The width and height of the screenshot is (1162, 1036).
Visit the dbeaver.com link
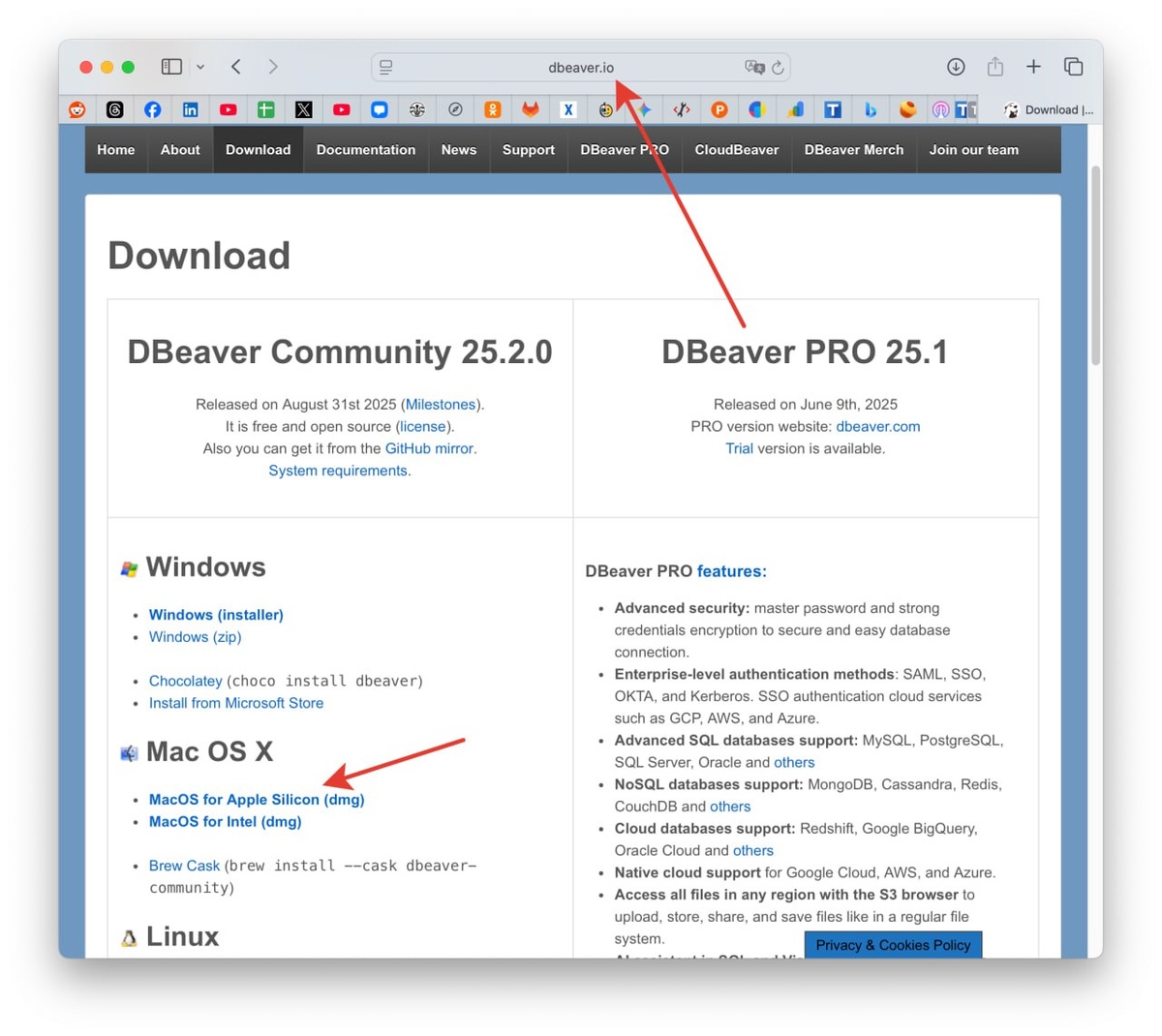pos(878,427)
